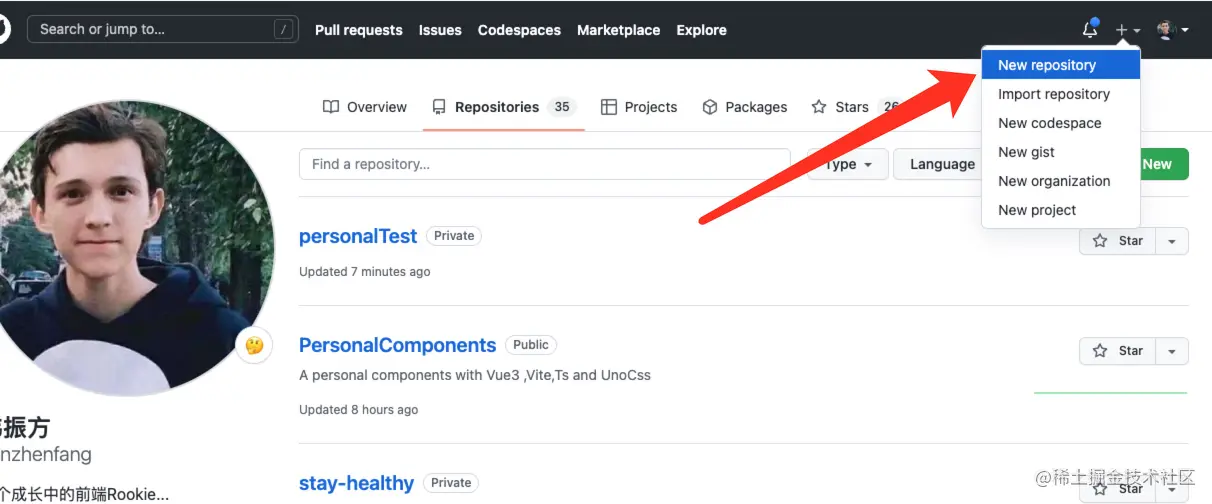Open Codespaces from the header
1212x504 pixels.
click(519, 30)
